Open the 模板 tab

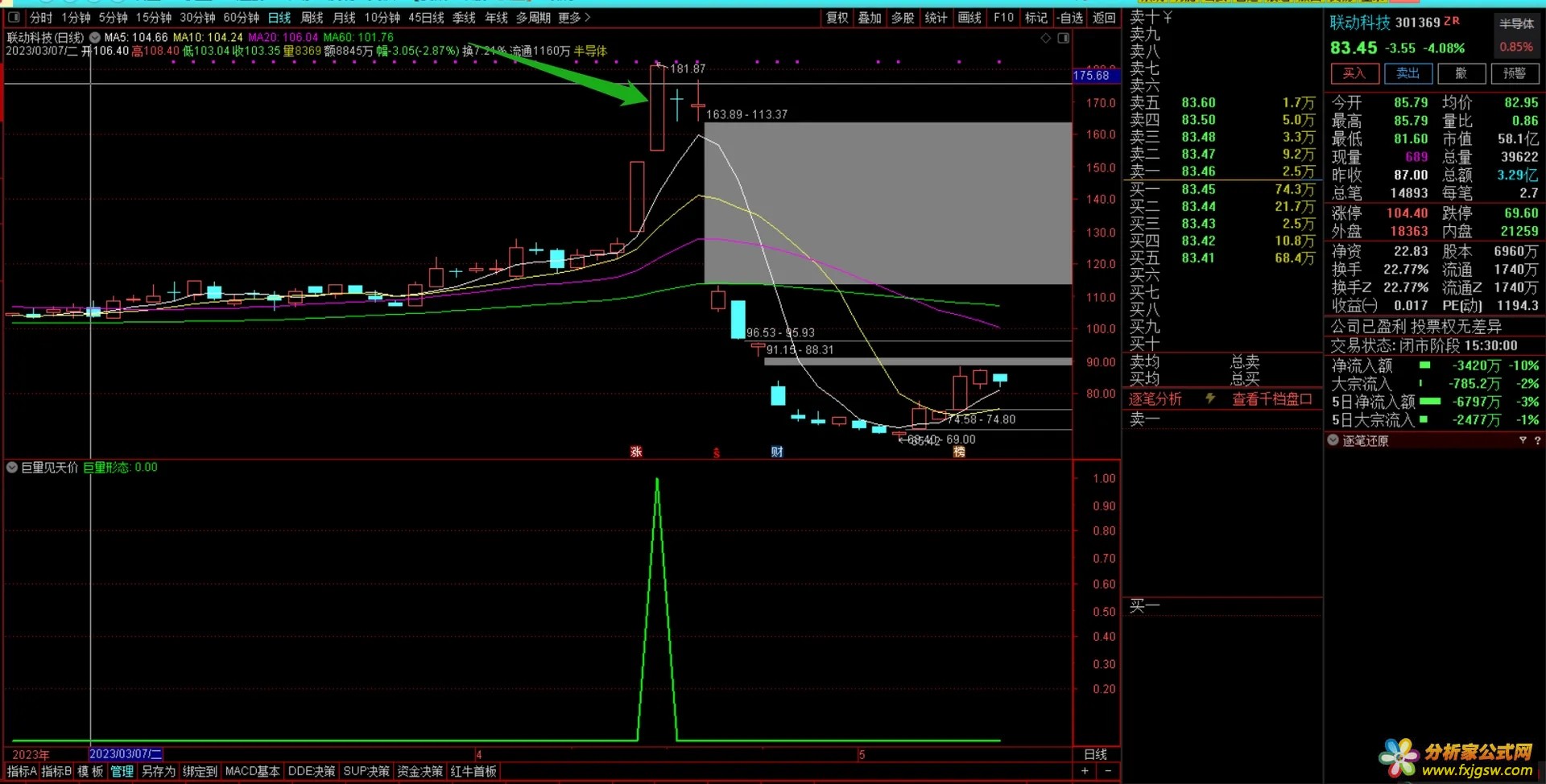click(90, 771)
